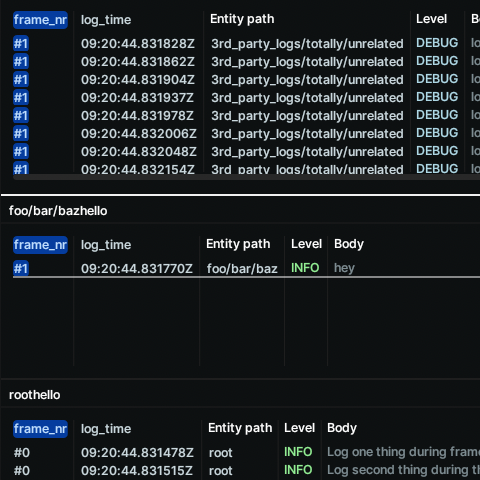Select #1 frame link at 09:20:44.831978Z
Screen dimensions: 480x480
21,116
